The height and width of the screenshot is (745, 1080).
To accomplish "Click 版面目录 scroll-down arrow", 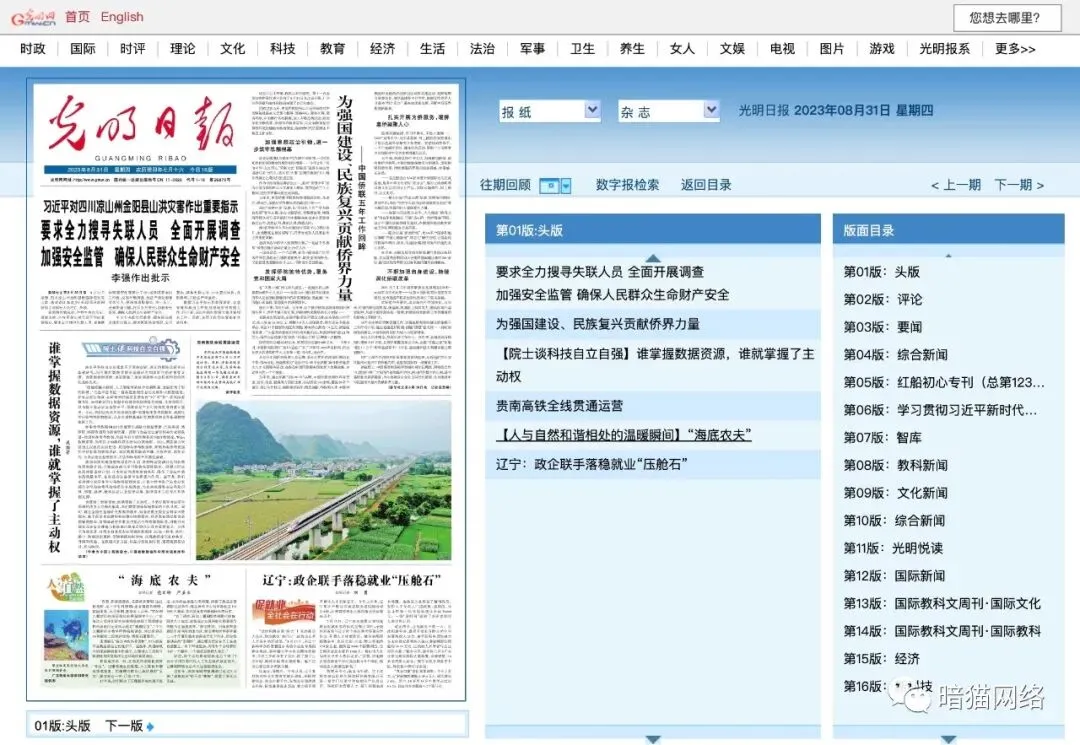I will pos(948,739).
